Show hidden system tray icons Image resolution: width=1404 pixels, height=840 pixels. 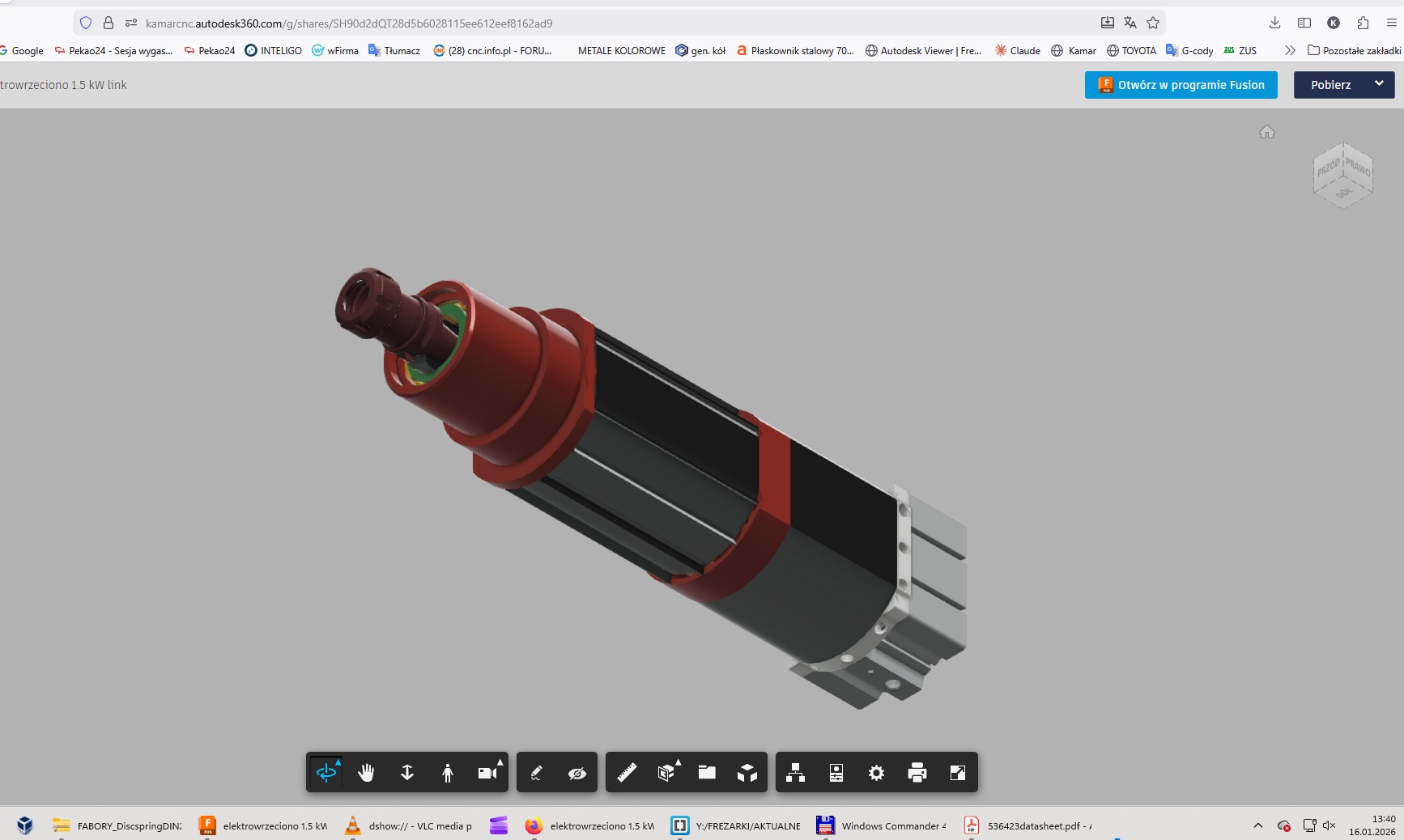(1257, 825)
